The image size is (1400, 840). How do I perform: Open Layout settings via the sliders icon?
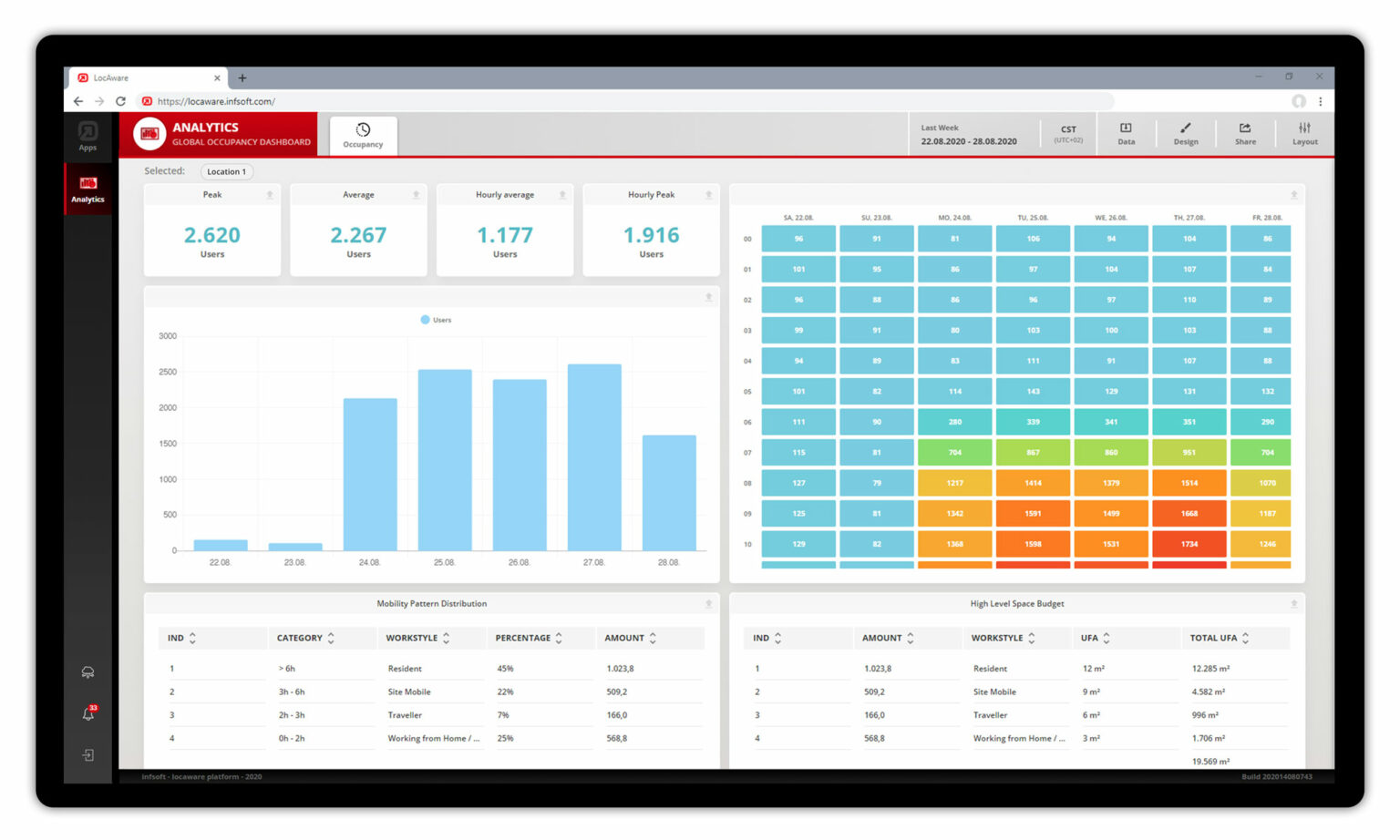(1305, 134)
